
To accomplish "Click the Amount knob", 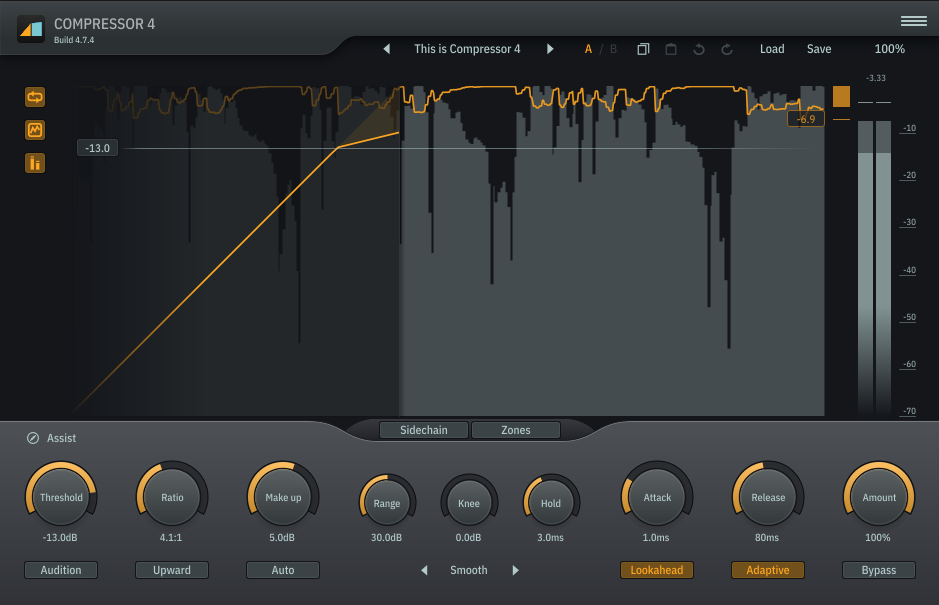I will 879,497.
